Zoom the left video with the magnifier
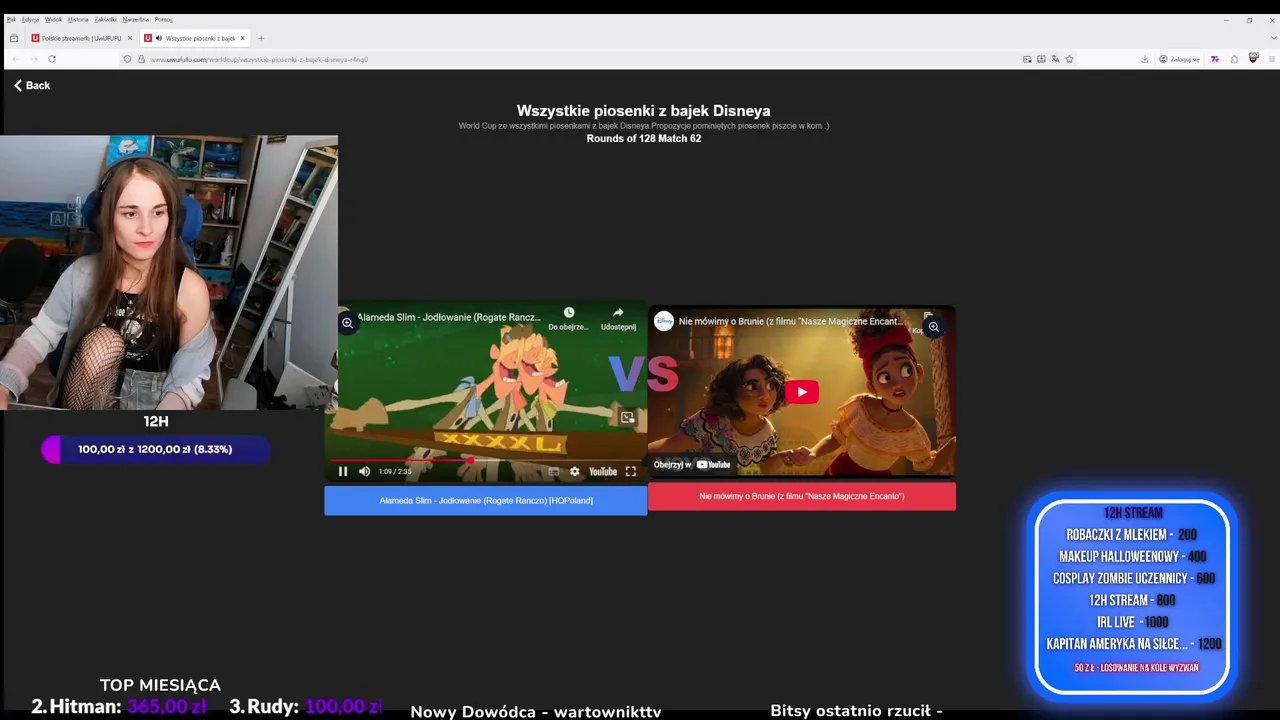 [x=347, y=323]
